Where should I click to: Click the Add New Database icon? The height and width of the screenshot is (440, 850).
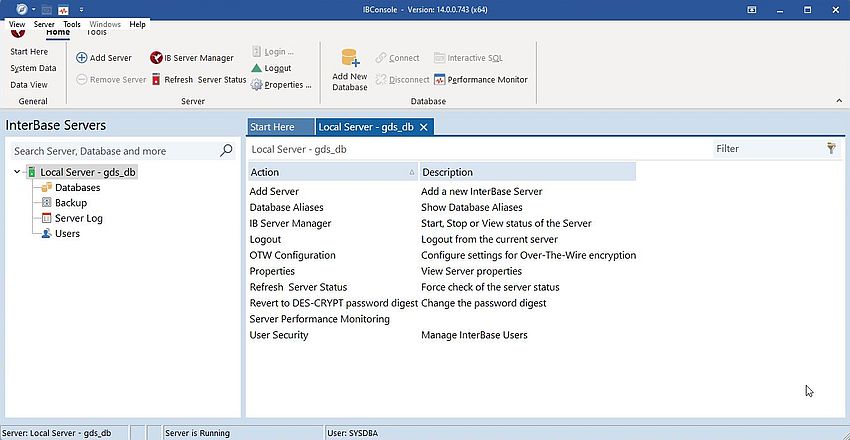(x=350, y=57)
